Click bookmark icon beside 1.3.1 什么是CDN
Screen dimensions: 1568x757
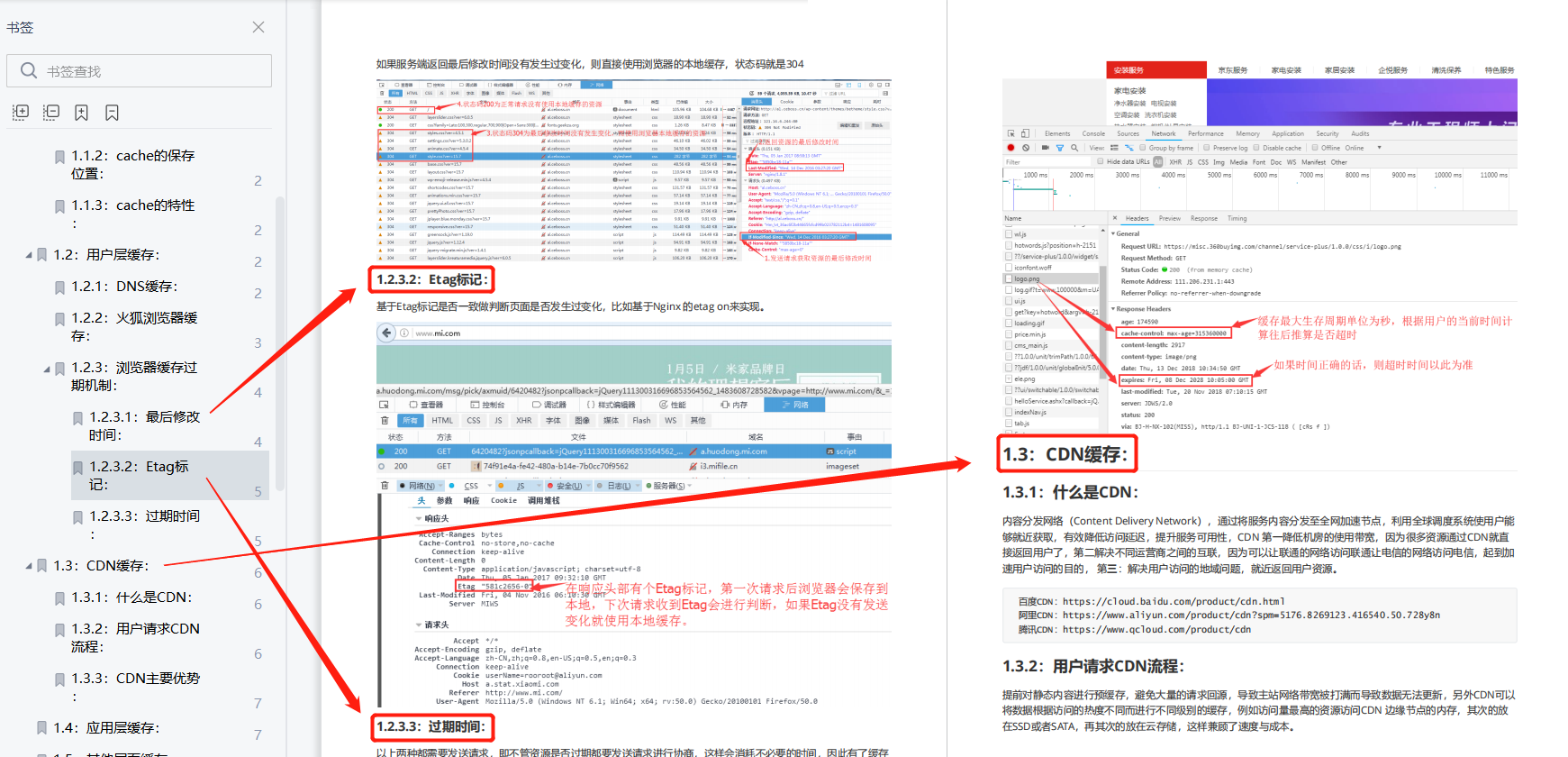point(60,598)
